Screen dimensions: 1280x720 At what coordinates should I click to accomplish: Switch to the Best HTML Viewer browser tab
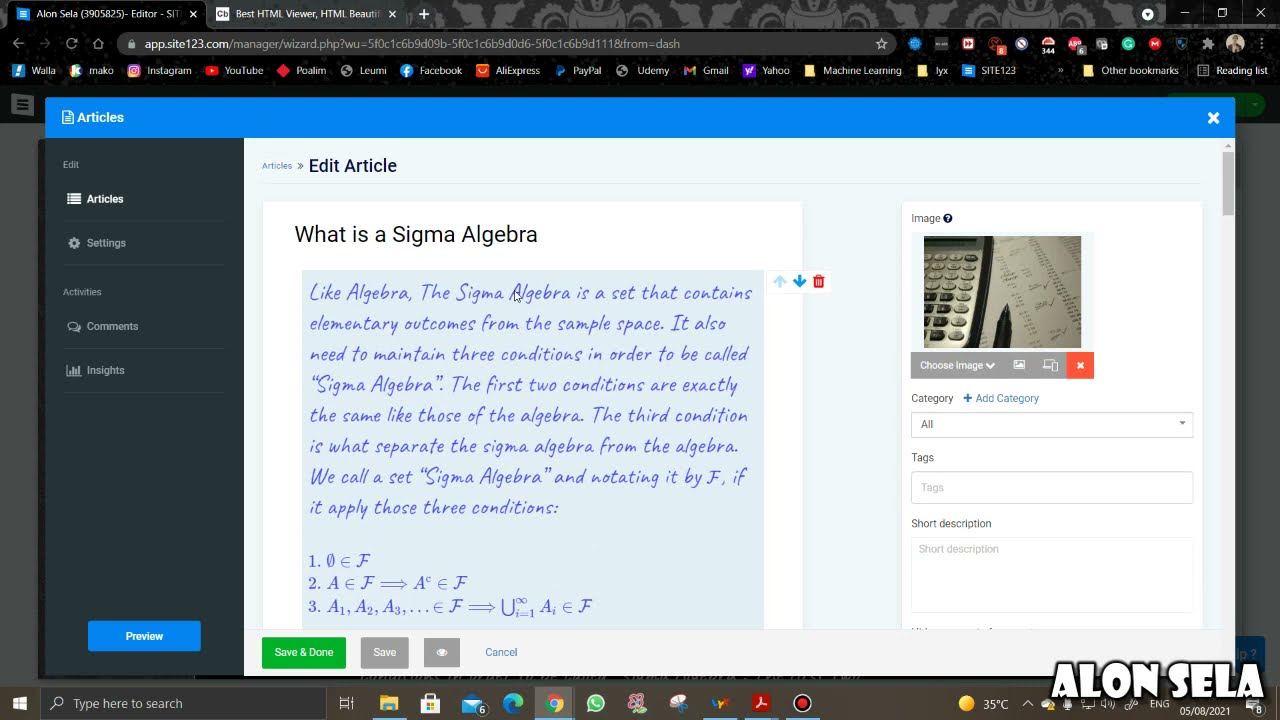tap(305, 14)
